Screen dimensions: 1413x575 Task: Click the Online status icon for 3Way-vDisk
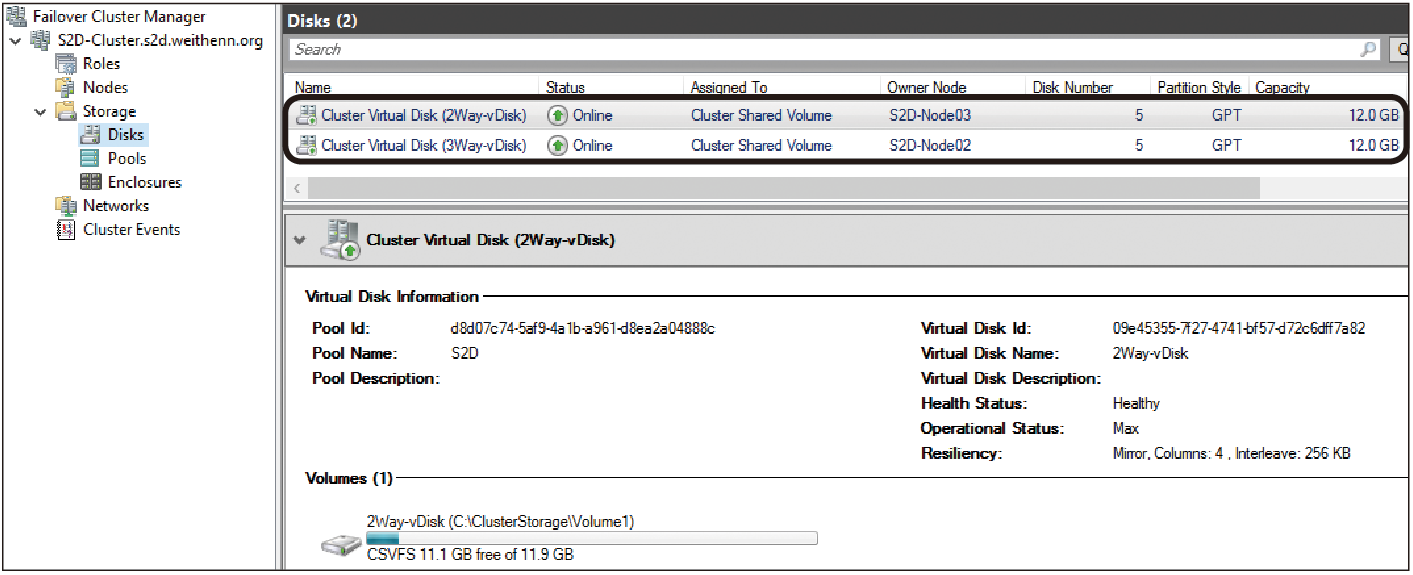[558, 146]
